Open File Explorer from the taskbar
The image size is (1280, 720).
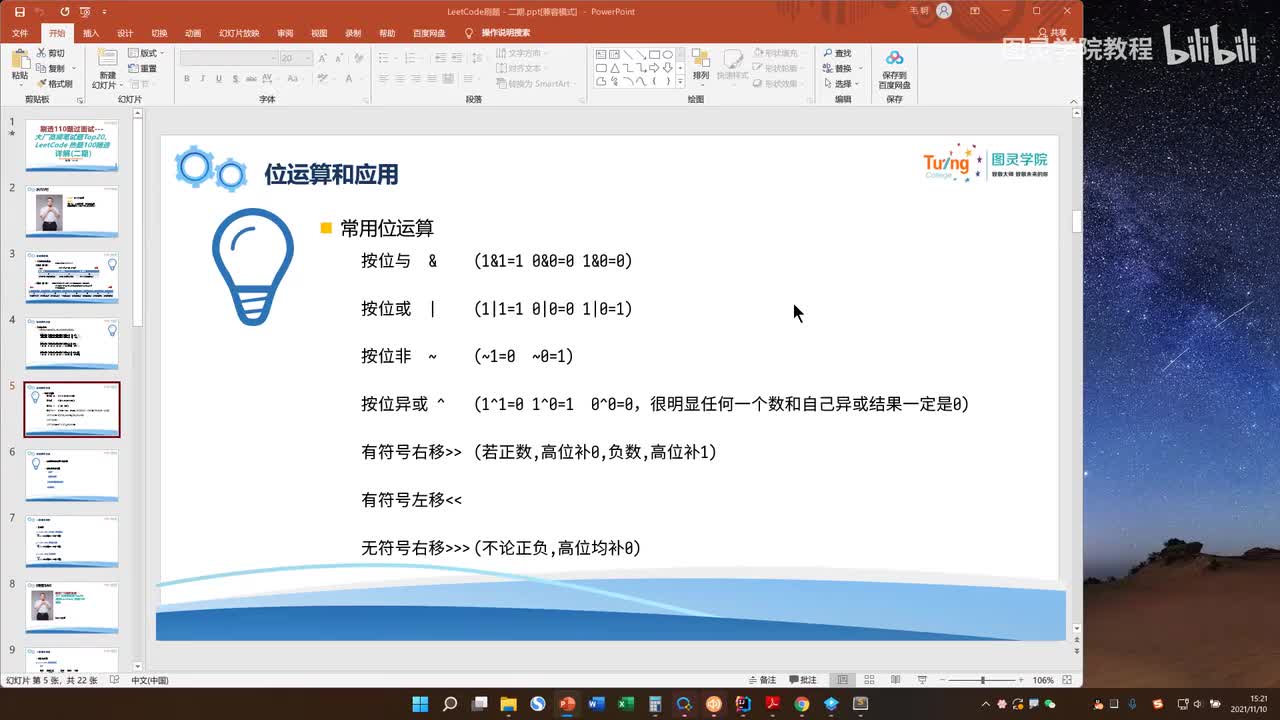point(508,704)
